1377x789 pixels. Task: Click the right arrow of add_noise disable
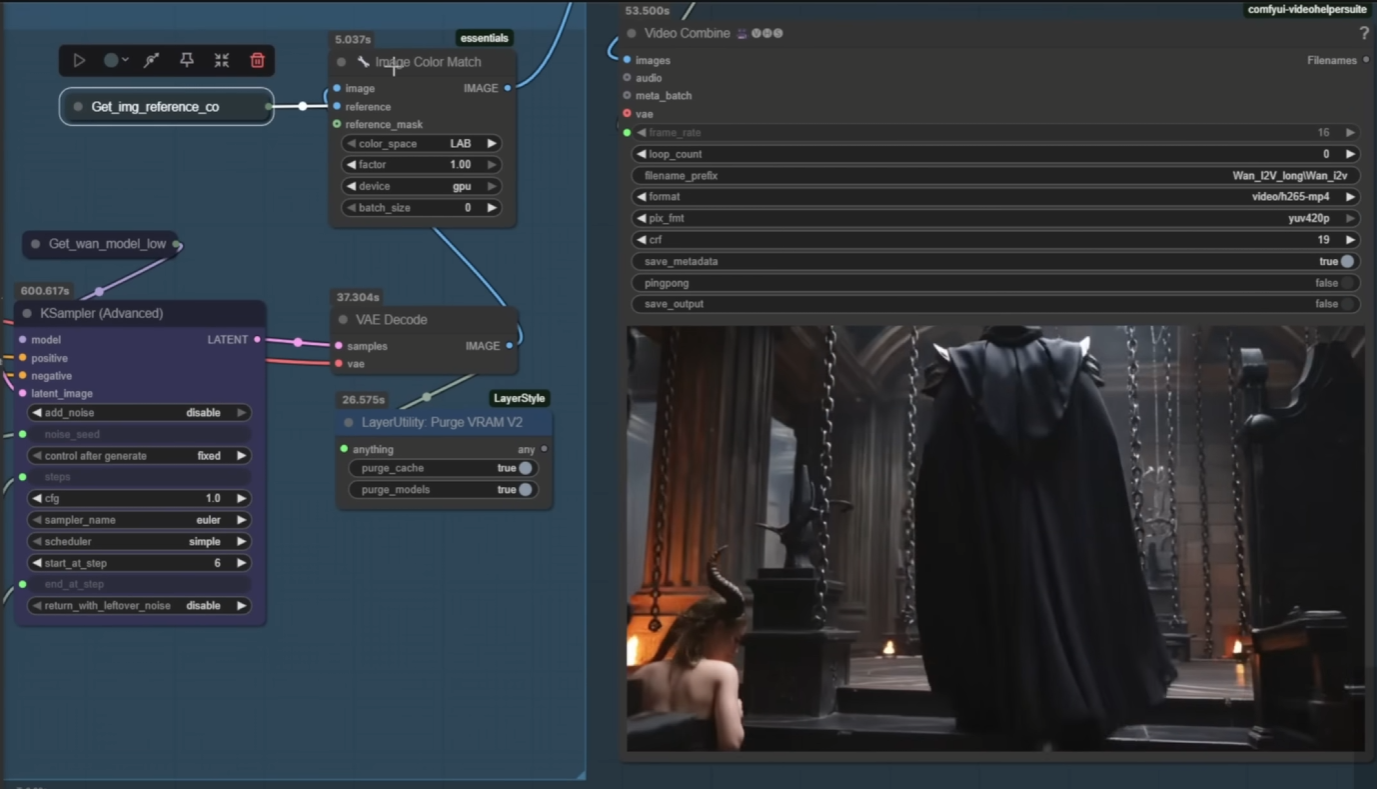(x=241, y=413)
